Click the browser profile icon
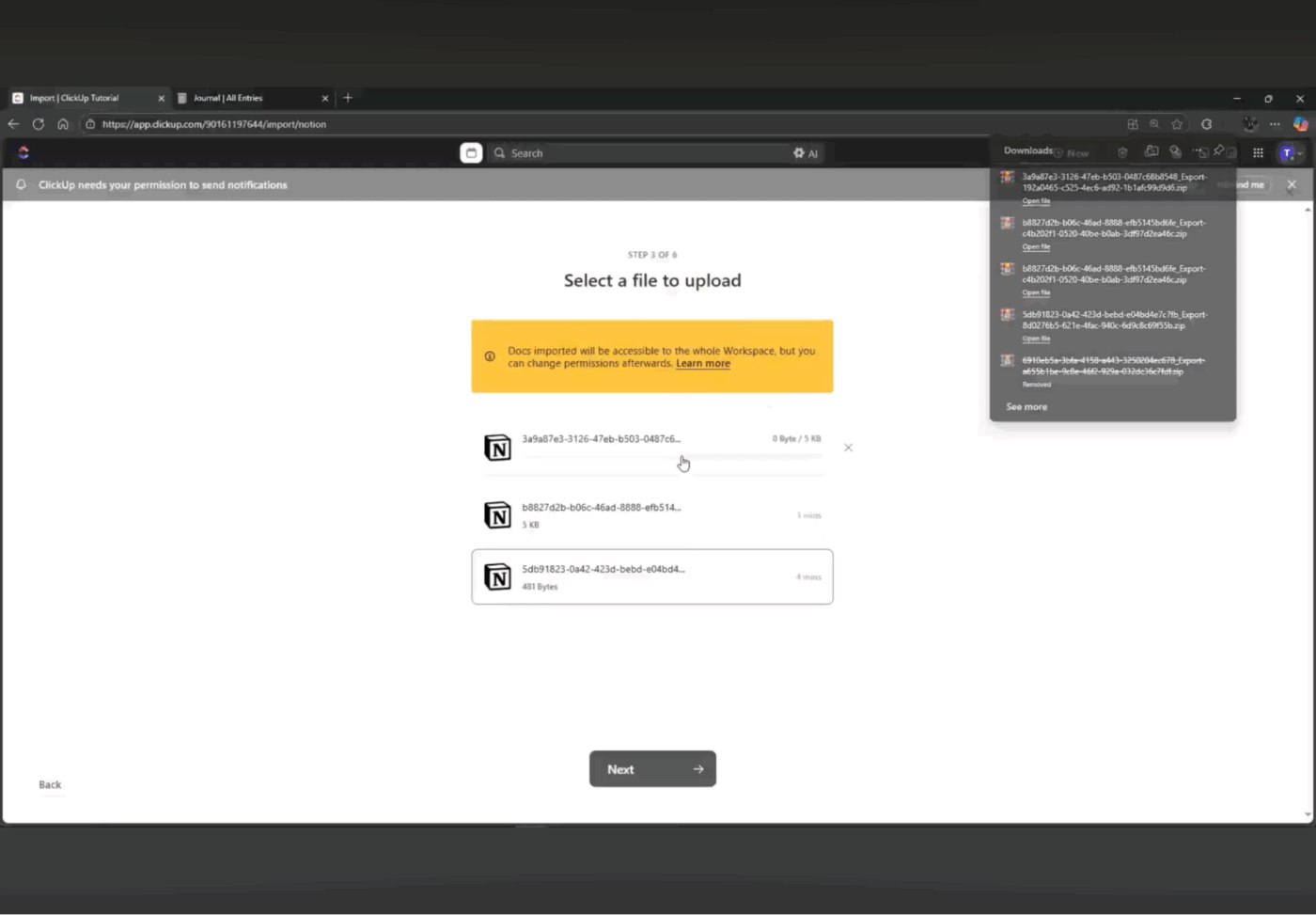 pos(1250,123)
